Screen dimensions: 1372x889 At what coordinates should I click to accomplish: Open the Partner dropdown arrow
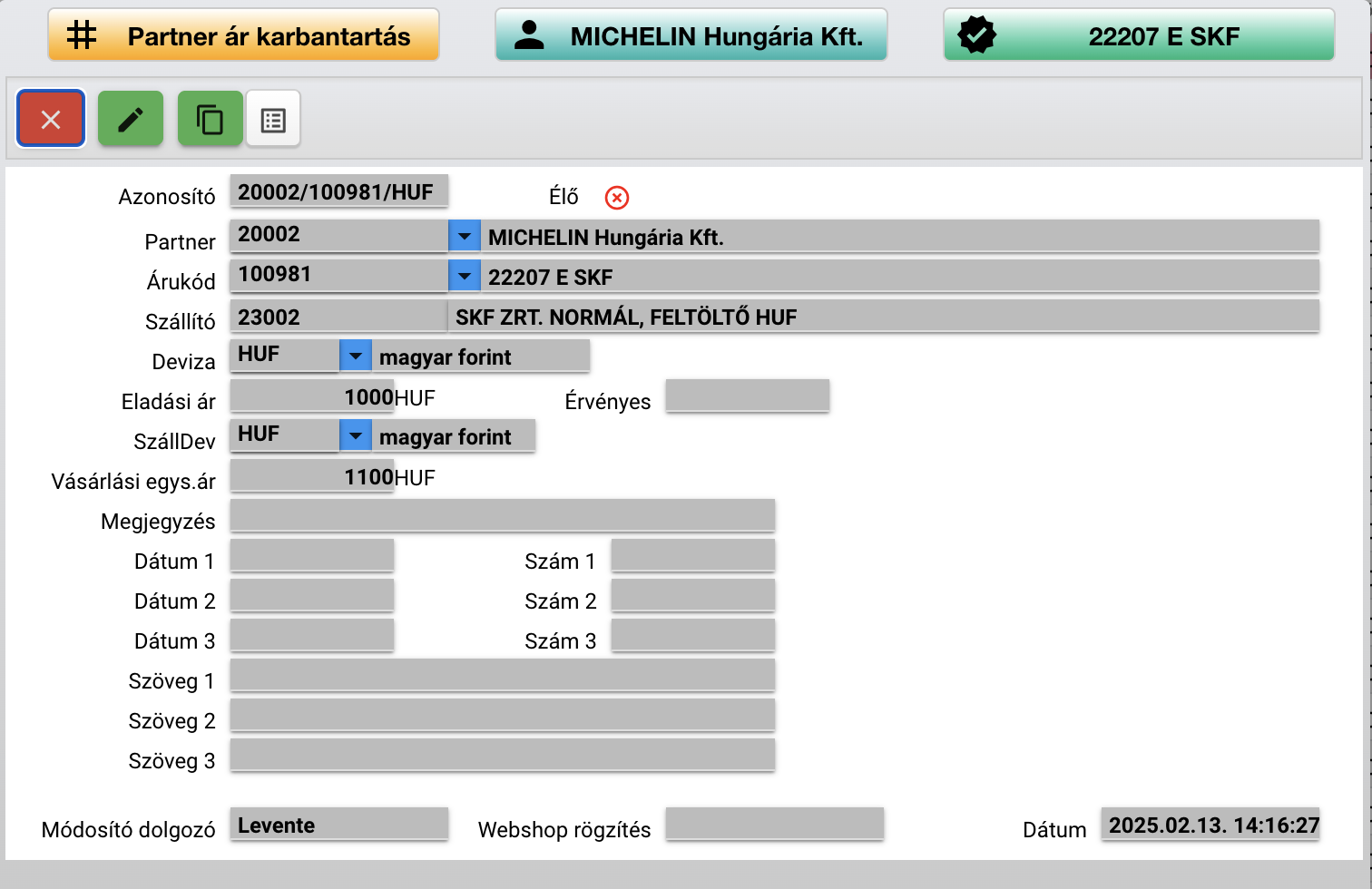(x=464, y=237)
